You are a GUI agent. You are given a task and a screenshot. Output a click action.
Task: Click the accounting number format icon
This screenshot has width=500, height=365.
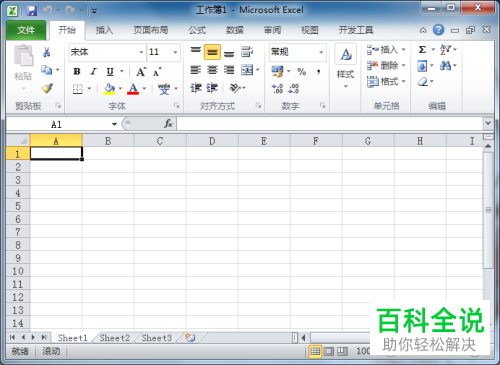[x=277, y=71]
